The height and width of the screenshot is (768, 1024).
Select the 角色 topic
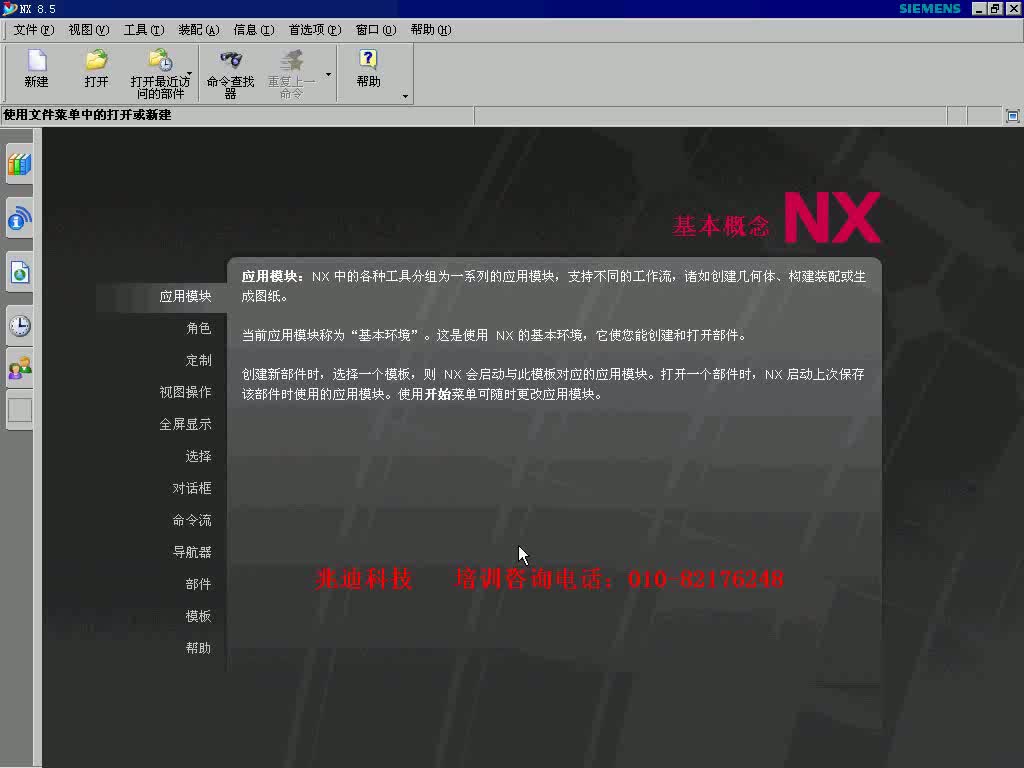coord(199,328)
